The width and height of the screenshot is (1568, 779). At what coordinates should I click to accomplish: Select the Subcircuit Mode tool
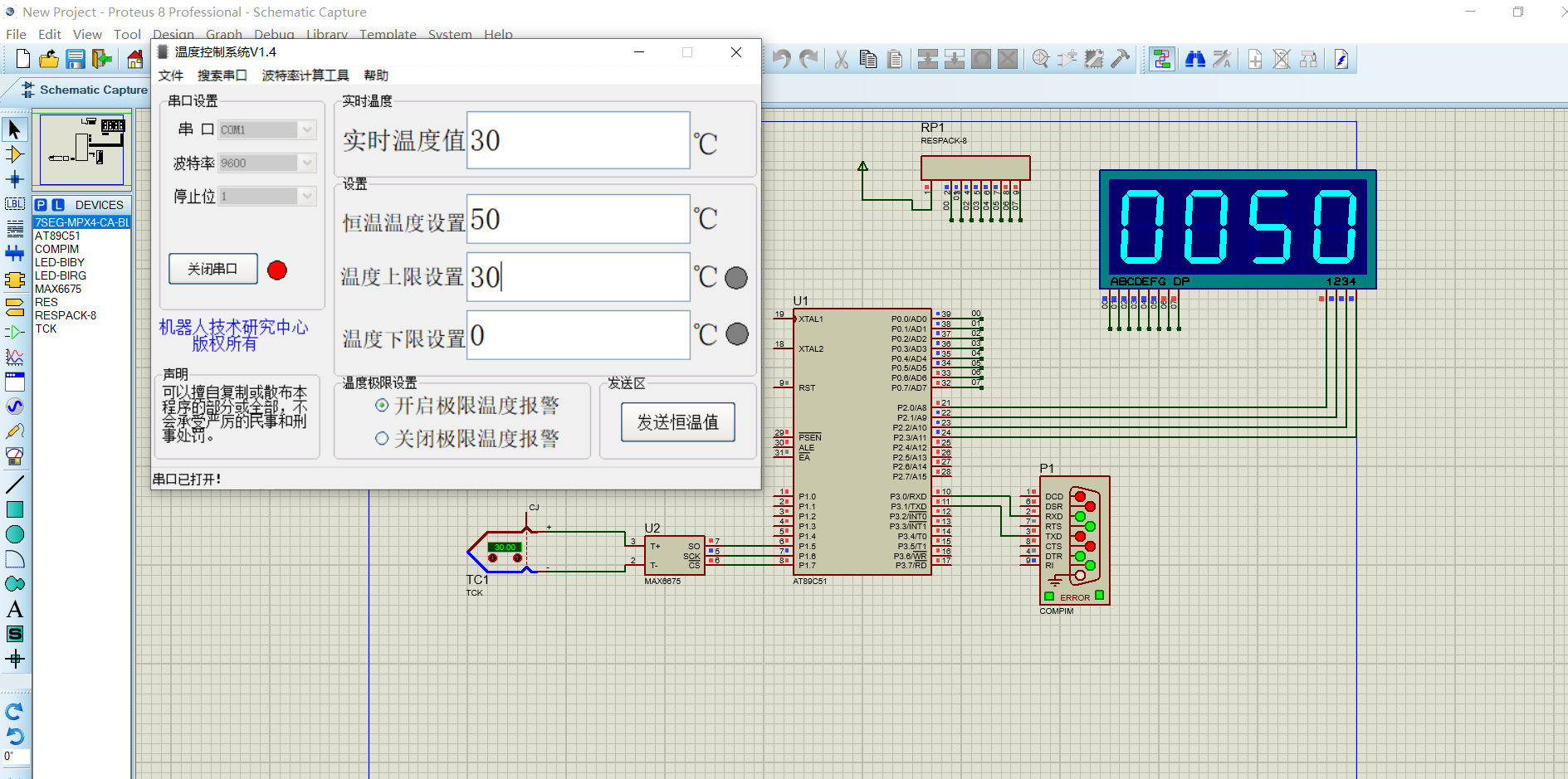15,280
